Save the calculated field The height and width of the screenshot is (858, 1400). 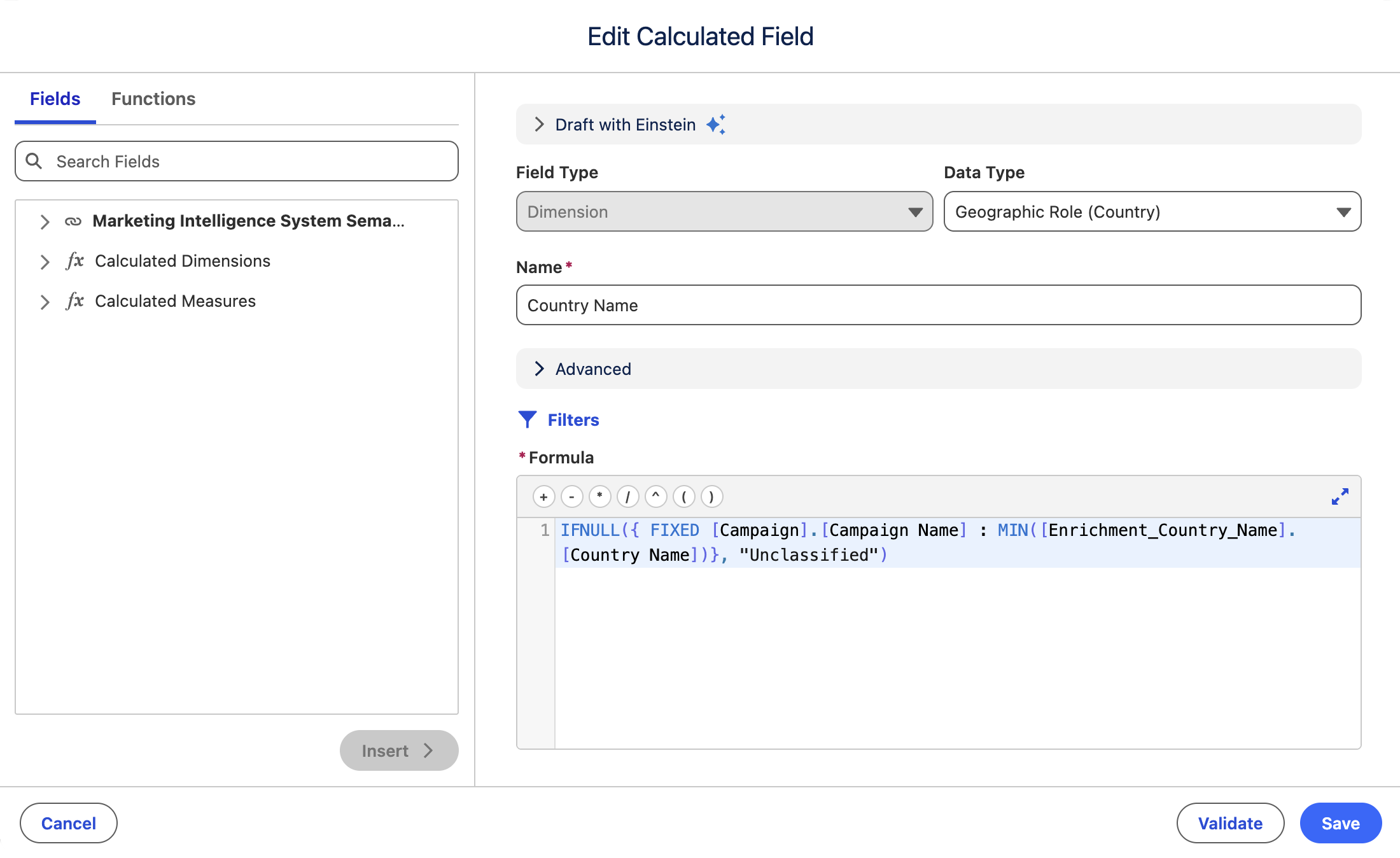click(x=1341, y=823)
